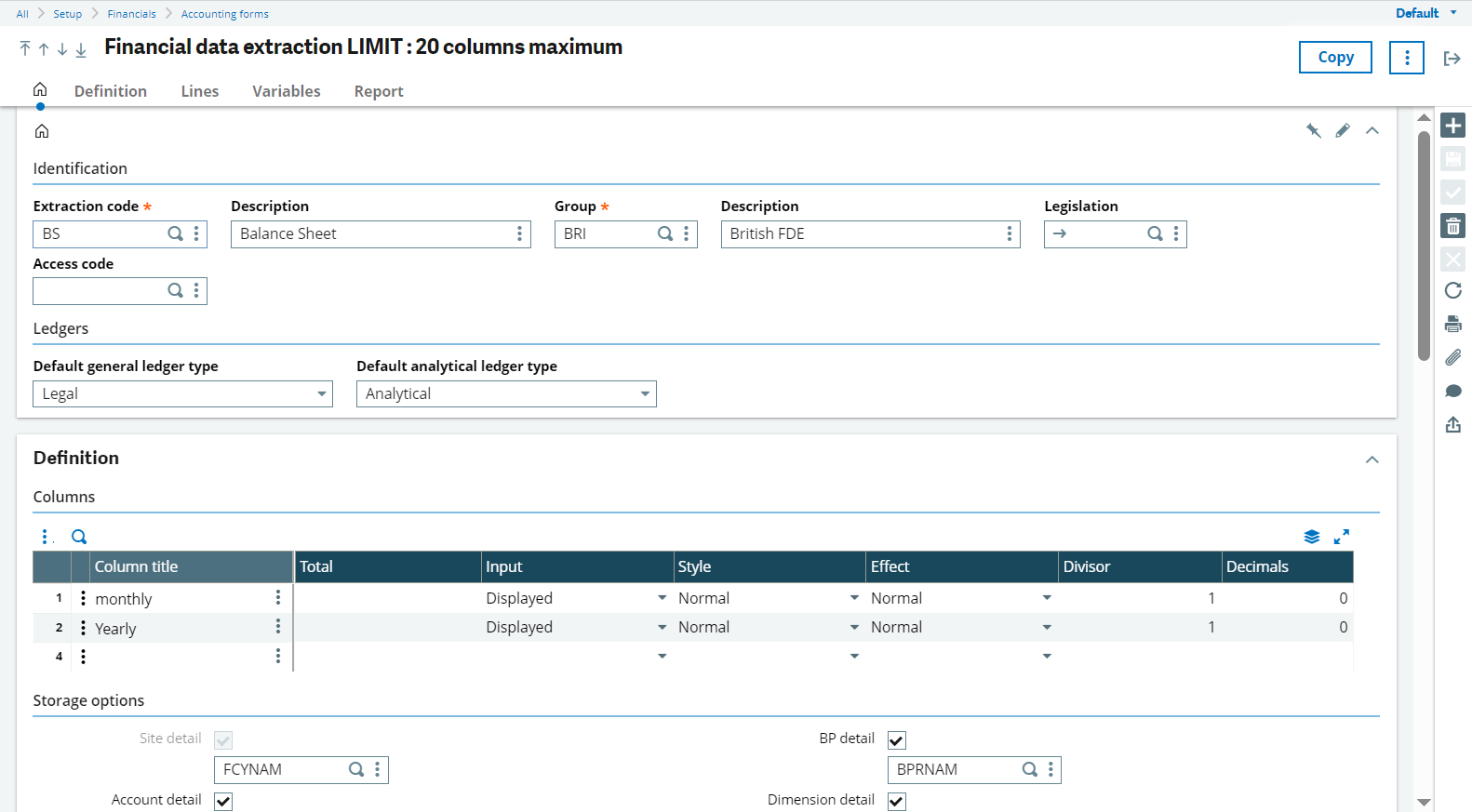This screenshot has width=1472, height=812.
Task: Toggle the Account detail checkbox
Action: pos(223,802)
